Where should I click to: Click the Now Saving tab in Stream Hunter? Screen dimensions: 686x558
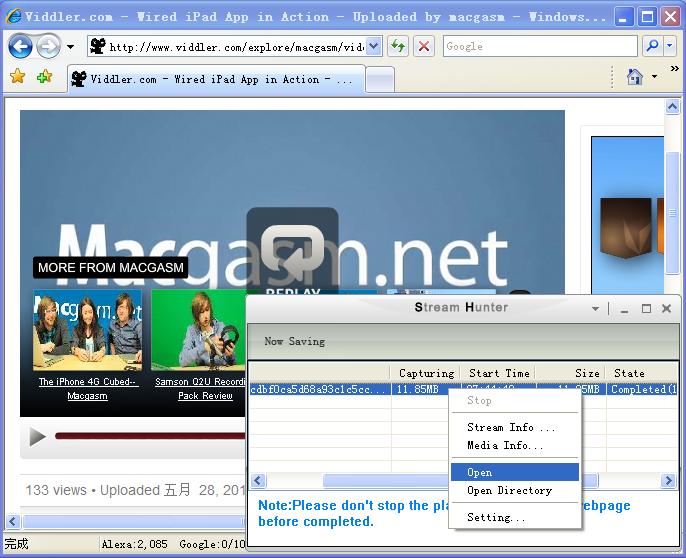pyautogui.click(x=294, y=341)
